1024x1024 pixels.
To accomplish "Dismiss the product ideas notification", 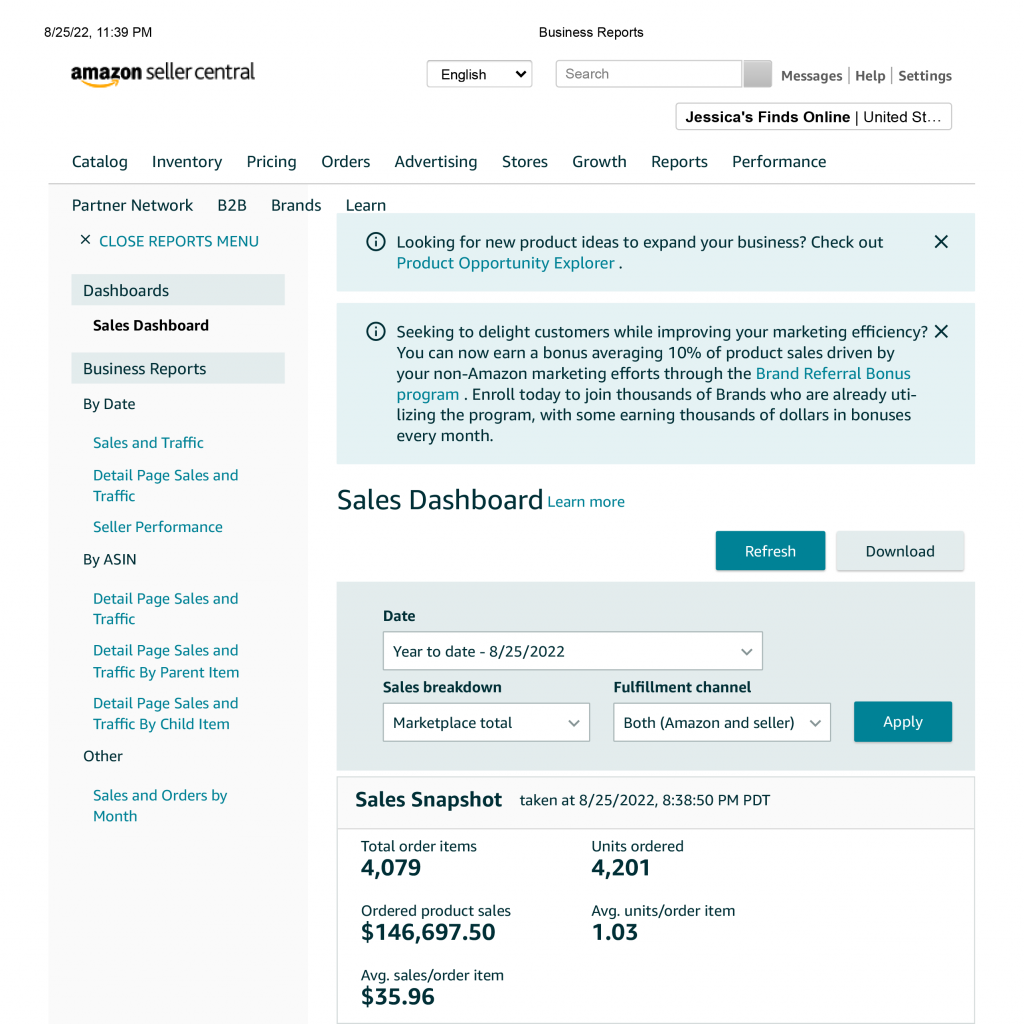I will pyautogui.click(x=940, y=242).
